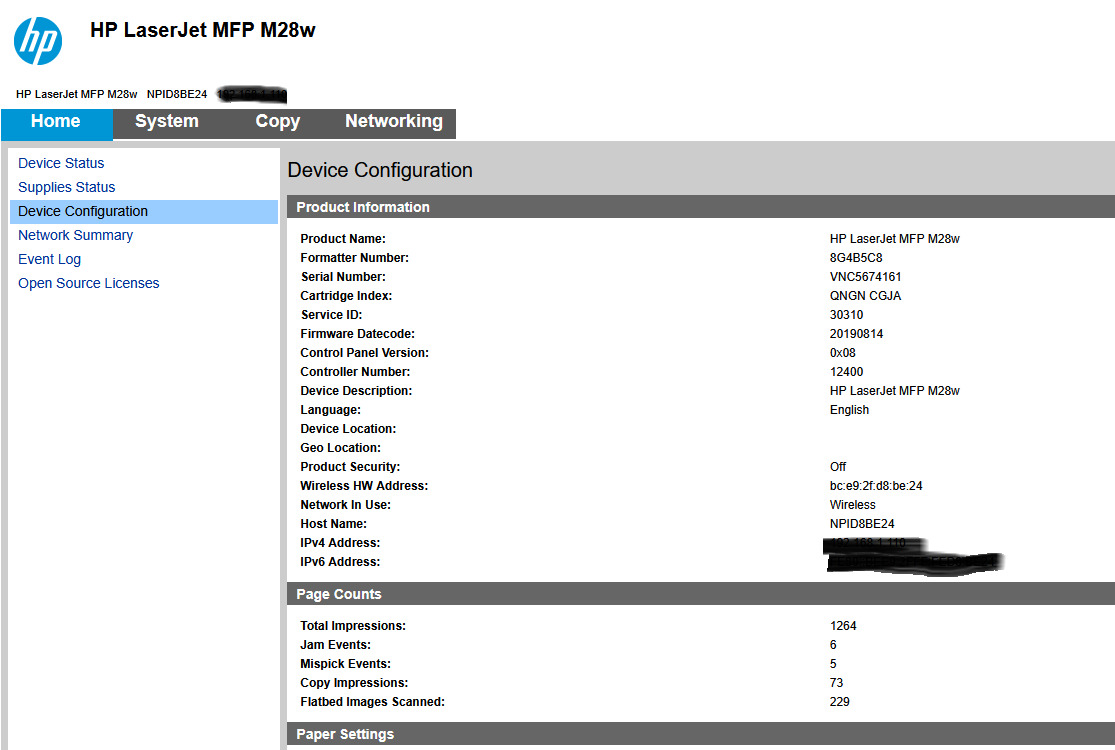Click the 'HP LaserJet MFP M28w' page title
Image resolution: width=1115 pixels, height=750 pixels.
(203, 31)
